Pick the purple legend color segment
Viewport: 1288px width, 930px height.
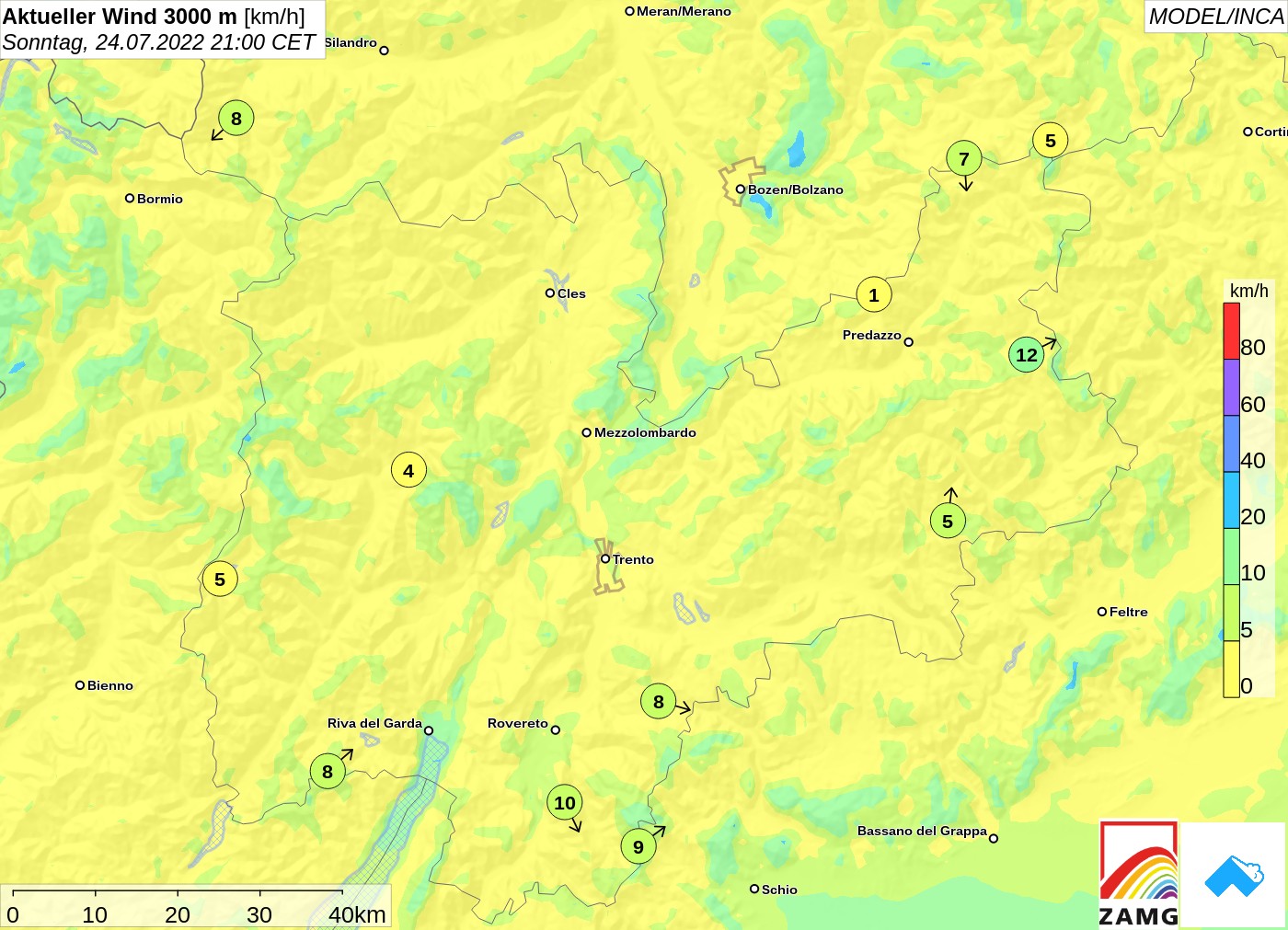1231,388
